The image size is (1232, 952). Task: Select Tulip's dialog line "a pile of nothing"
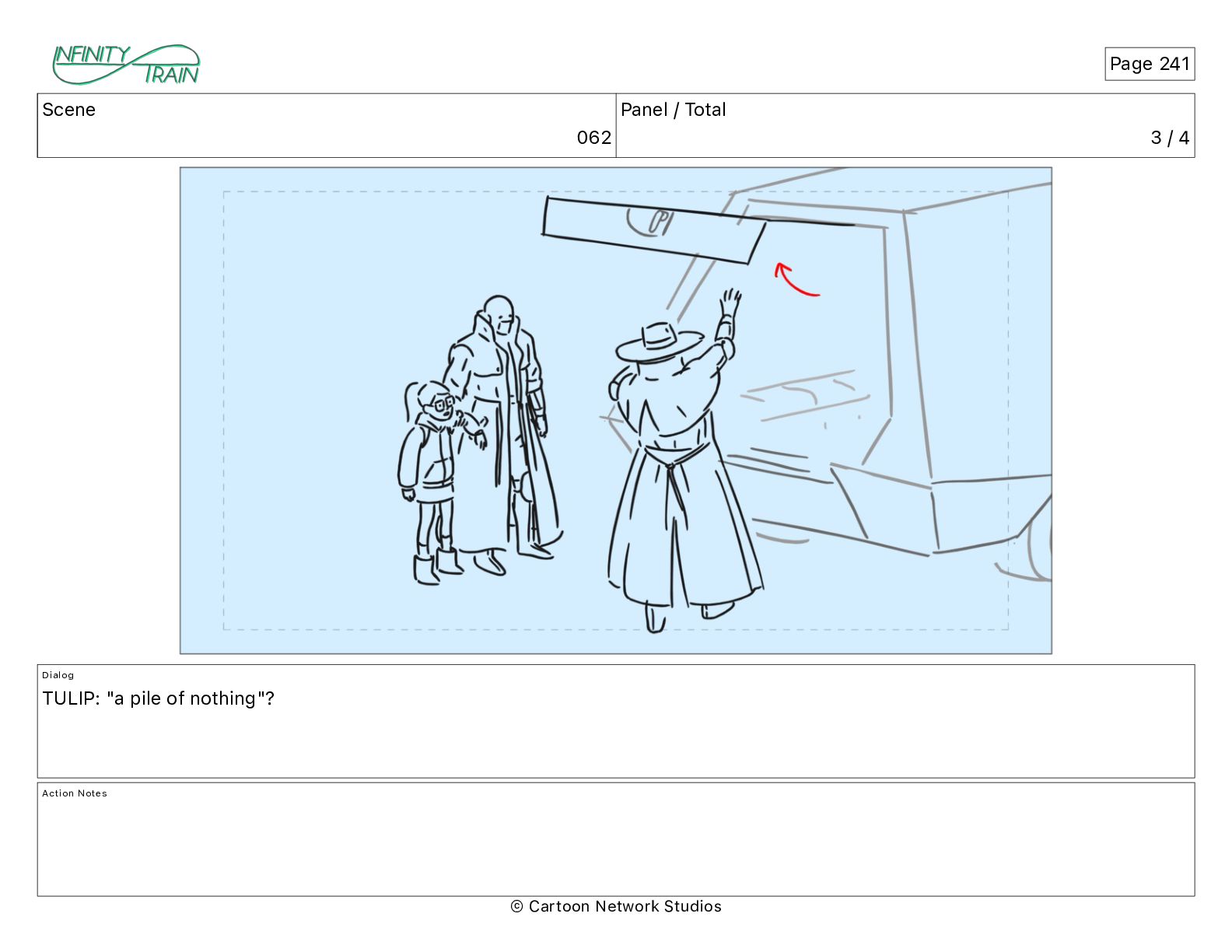pos(158,698)
